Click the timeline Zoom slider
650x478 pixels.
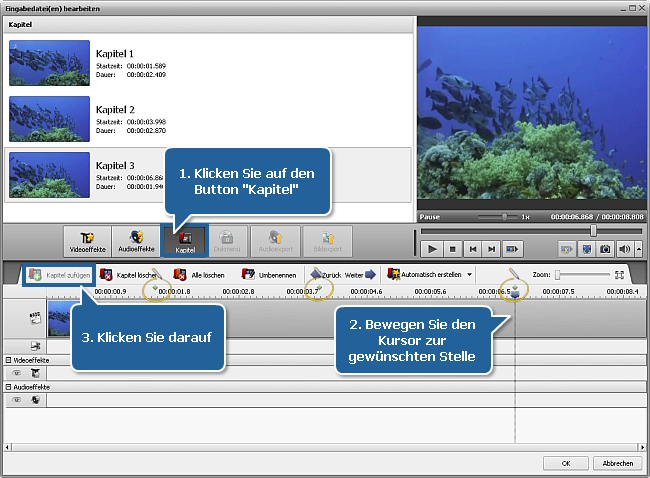tap(582, 274)
